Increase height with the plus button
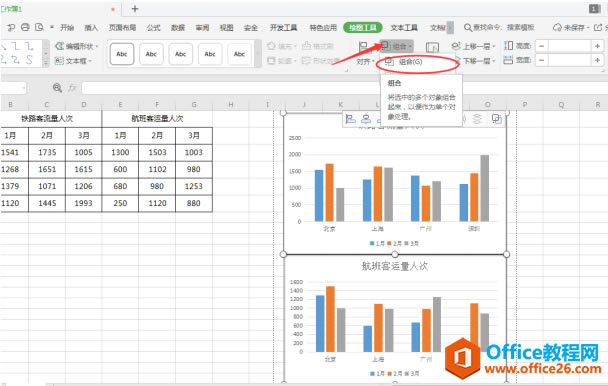The height and width of the screenshot is (386, 608). coord(597,46)
